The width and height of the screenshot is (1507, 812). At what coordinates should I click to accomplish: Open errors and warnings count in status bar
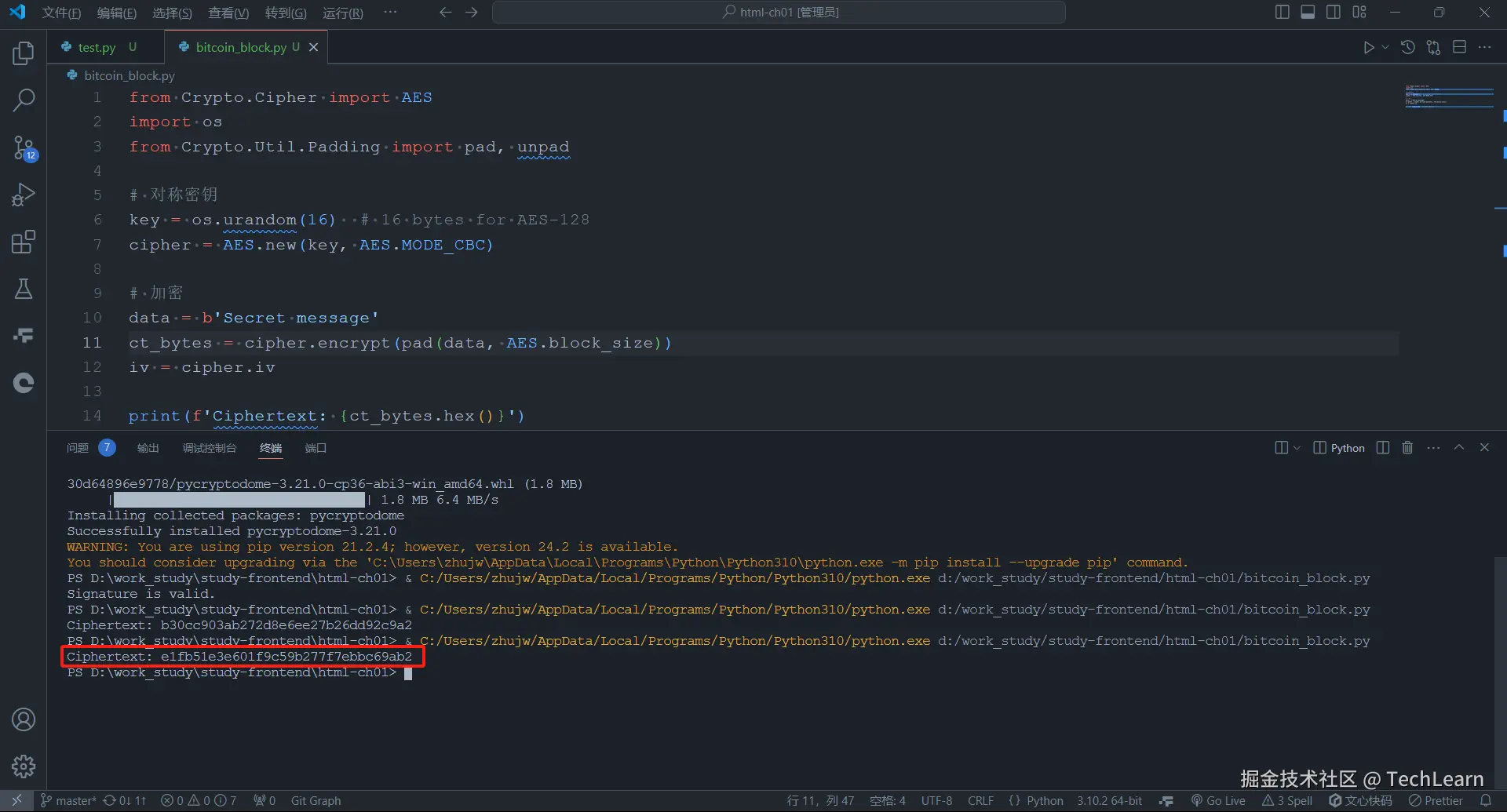click(199, 801)
